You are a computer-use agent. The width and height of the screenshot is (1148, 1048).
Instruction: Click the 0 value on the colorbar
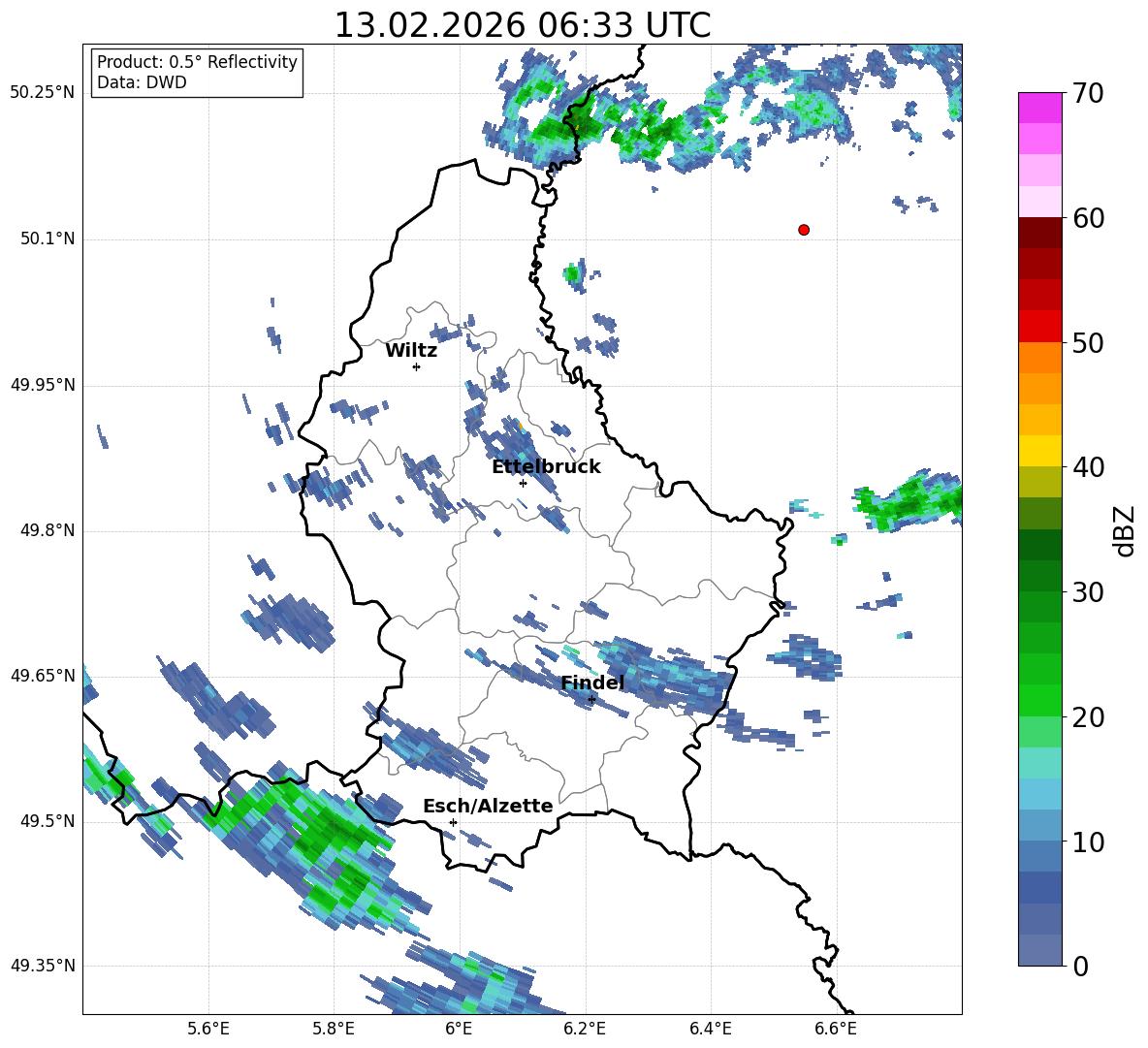pos(1080,966)
